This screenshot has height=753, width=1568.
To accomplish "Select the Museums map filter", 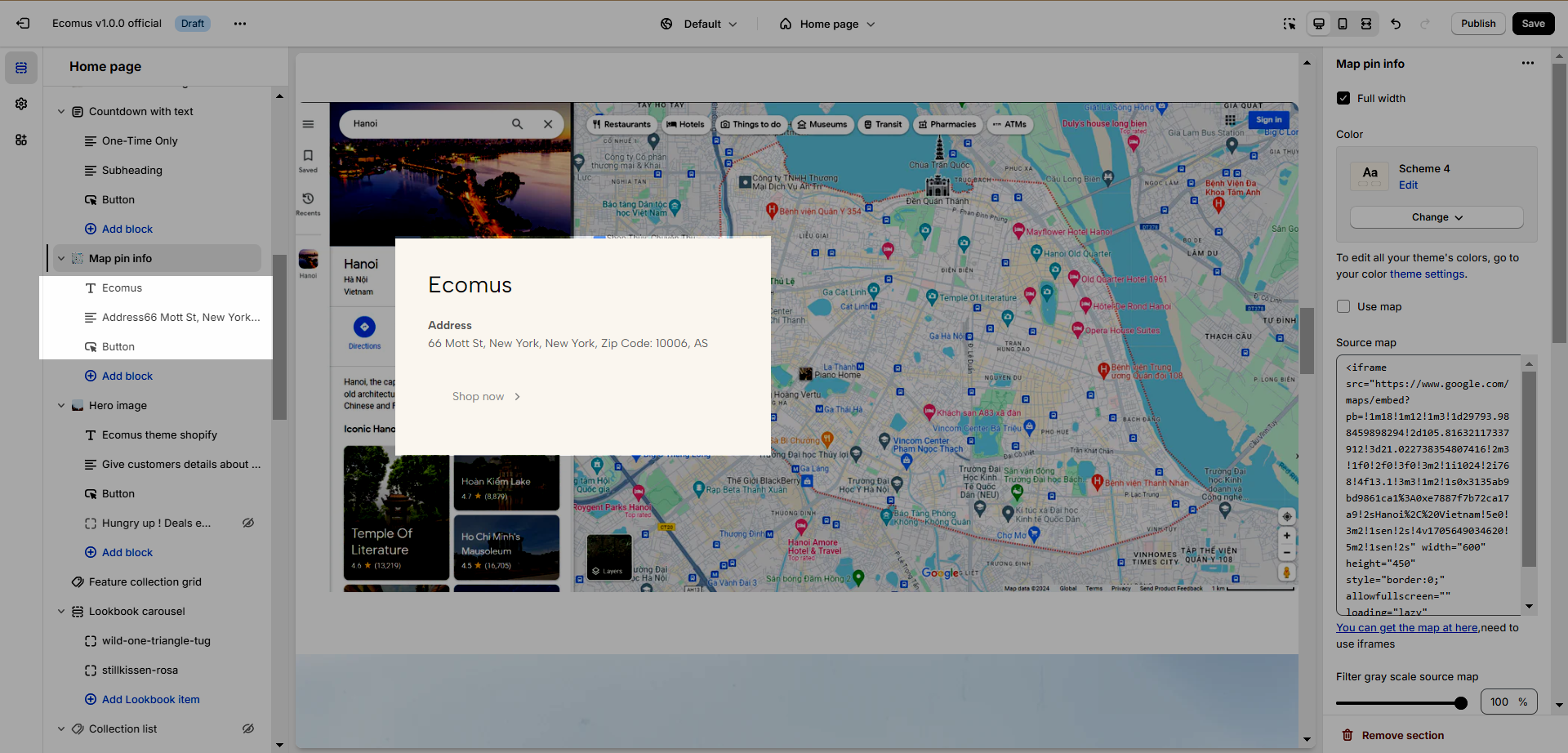I will coord(822,124).
